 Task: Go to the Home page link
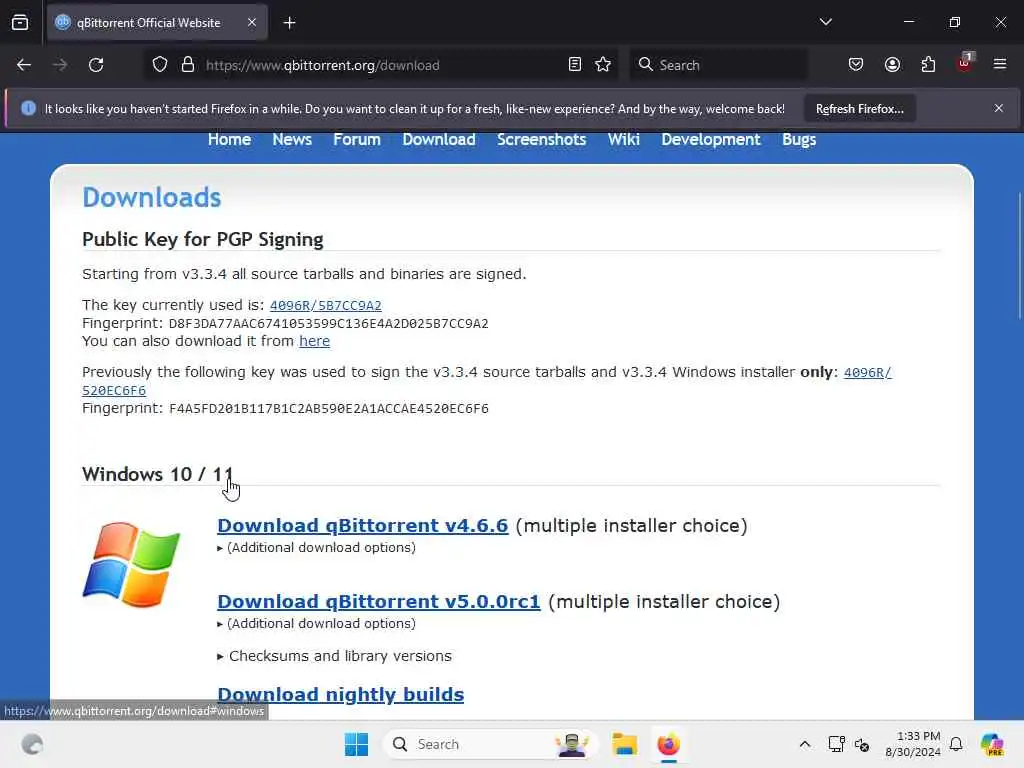pos(229,140)
